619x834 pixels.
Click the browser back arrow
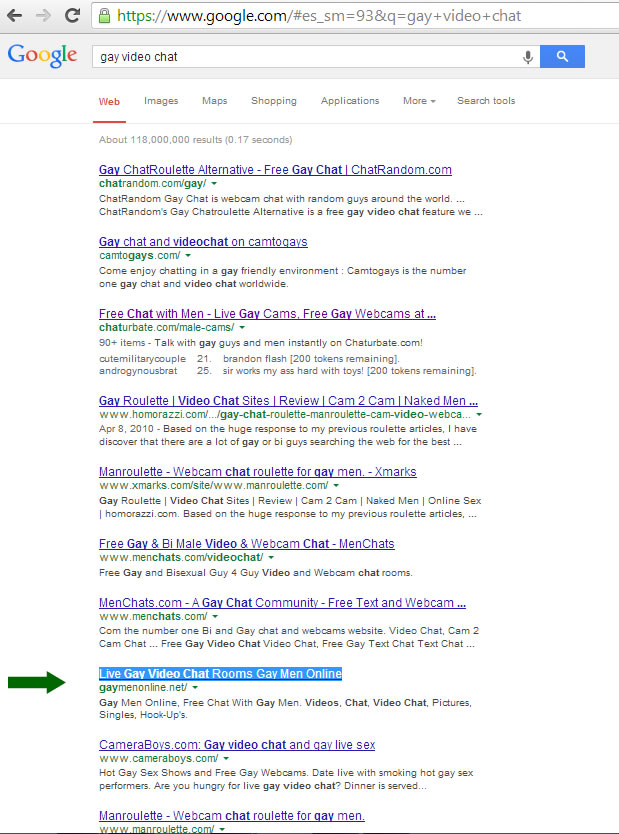[15, 16]
